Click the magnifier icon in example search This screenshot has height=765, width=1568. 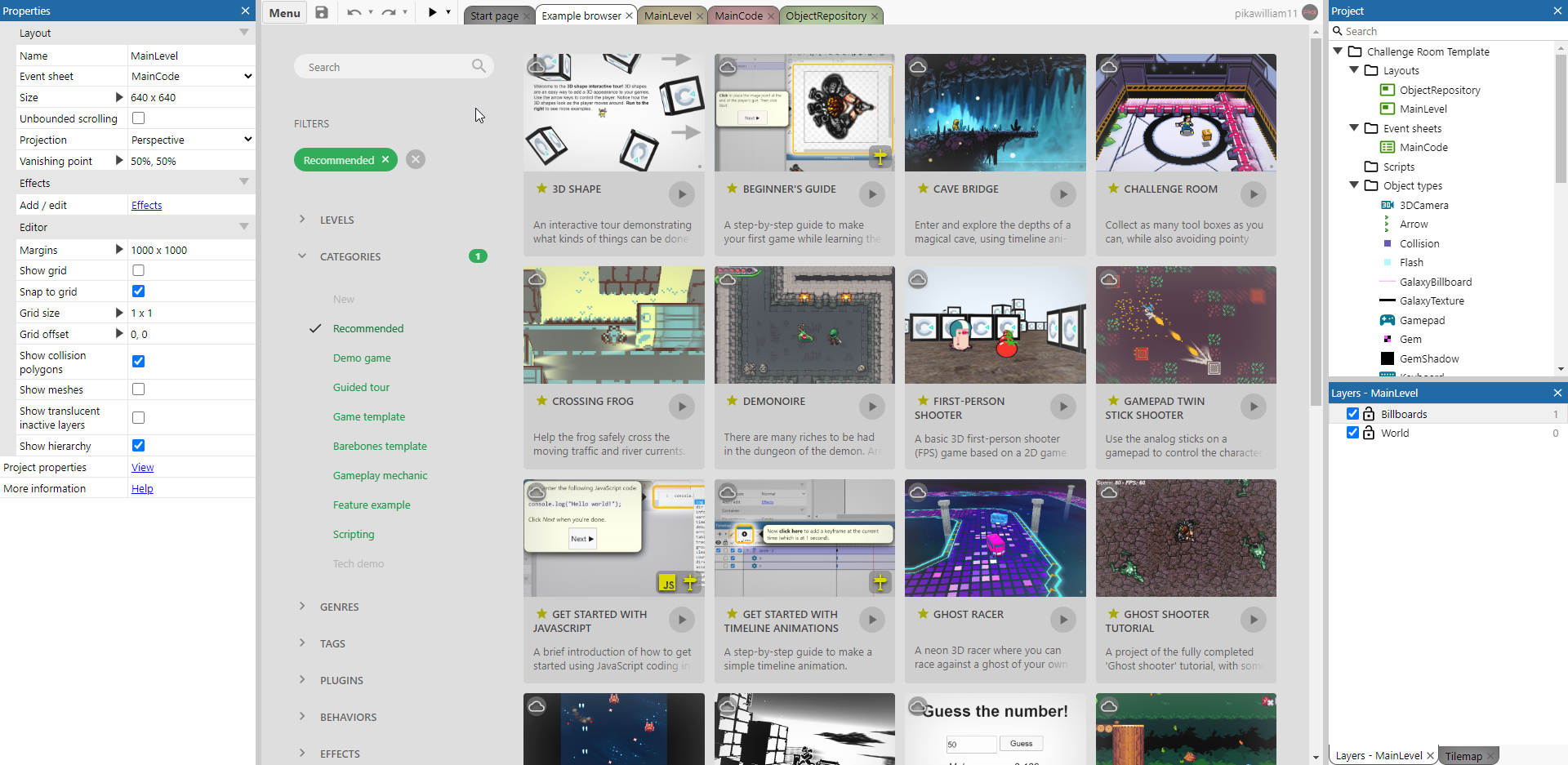[x=479, y=66]
